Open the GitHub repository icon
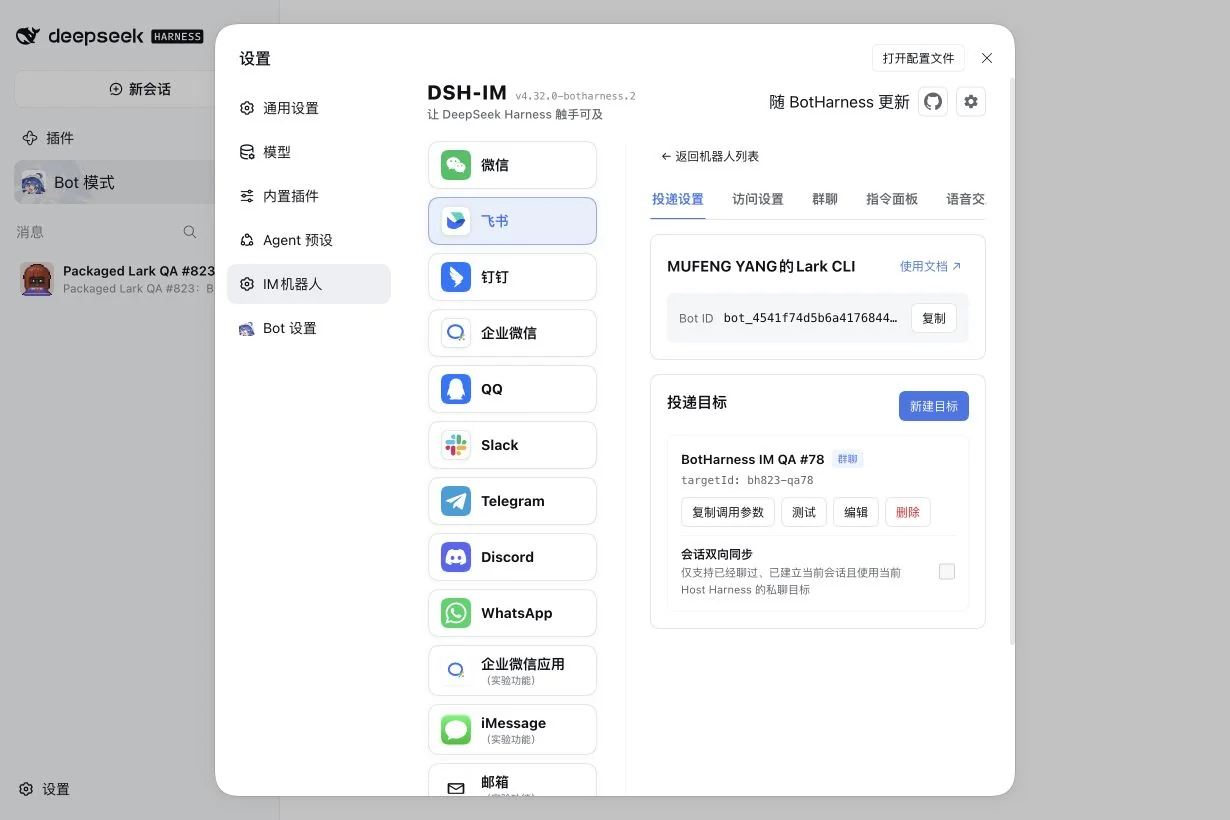1230x820 pixels. 933,101
